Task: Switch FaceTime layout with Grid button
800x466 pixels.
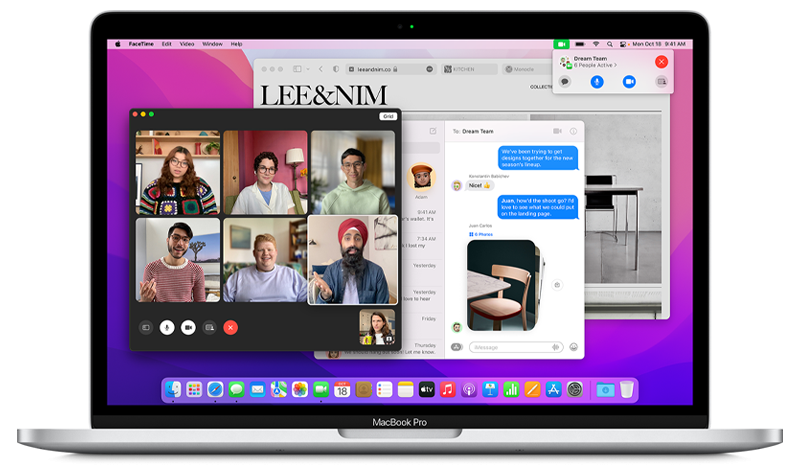Action: [388, 116]
